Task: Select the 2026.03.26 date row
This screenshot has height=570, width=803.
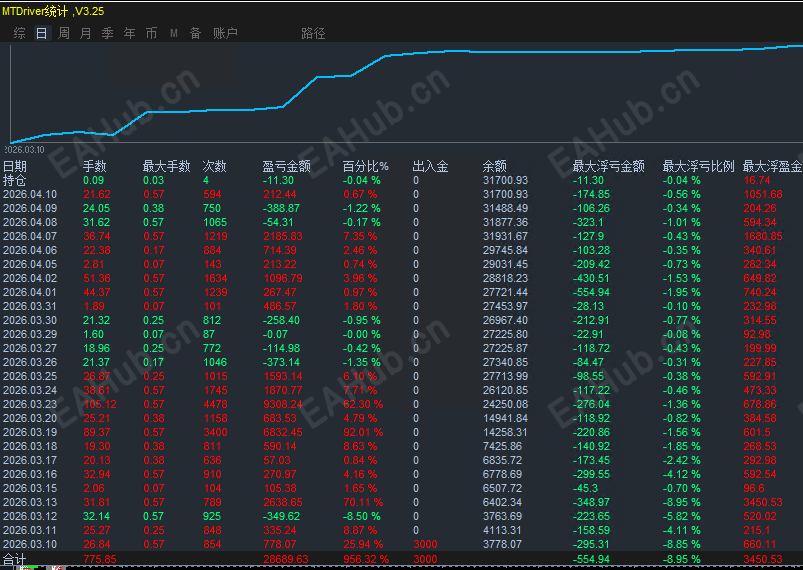Action: [402, 362]
